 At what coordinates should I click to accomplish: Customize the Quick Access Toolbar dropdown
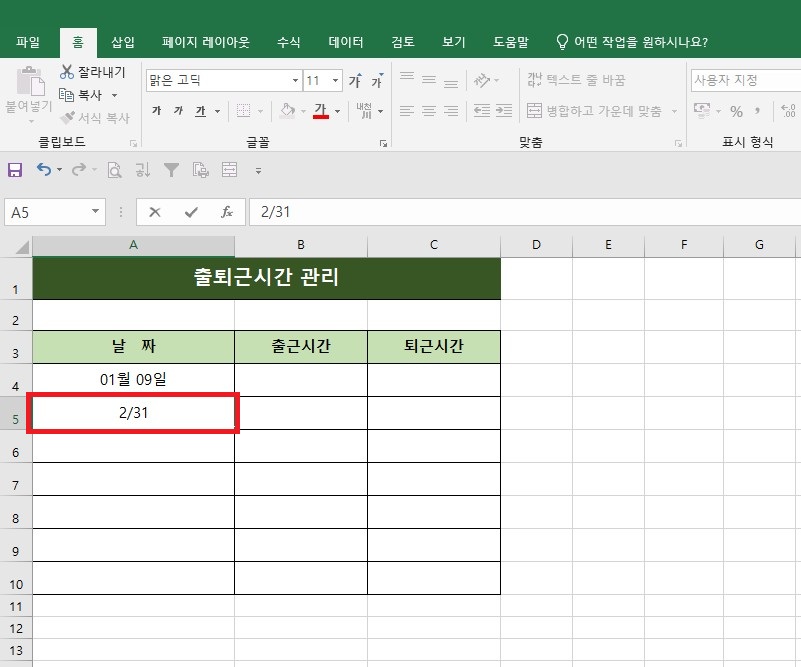[258, 171]
